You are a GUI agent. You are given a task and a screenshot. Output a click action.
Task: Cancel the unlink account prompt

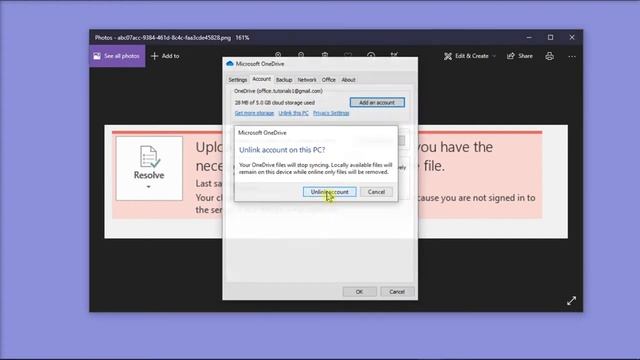click(376, 192)
